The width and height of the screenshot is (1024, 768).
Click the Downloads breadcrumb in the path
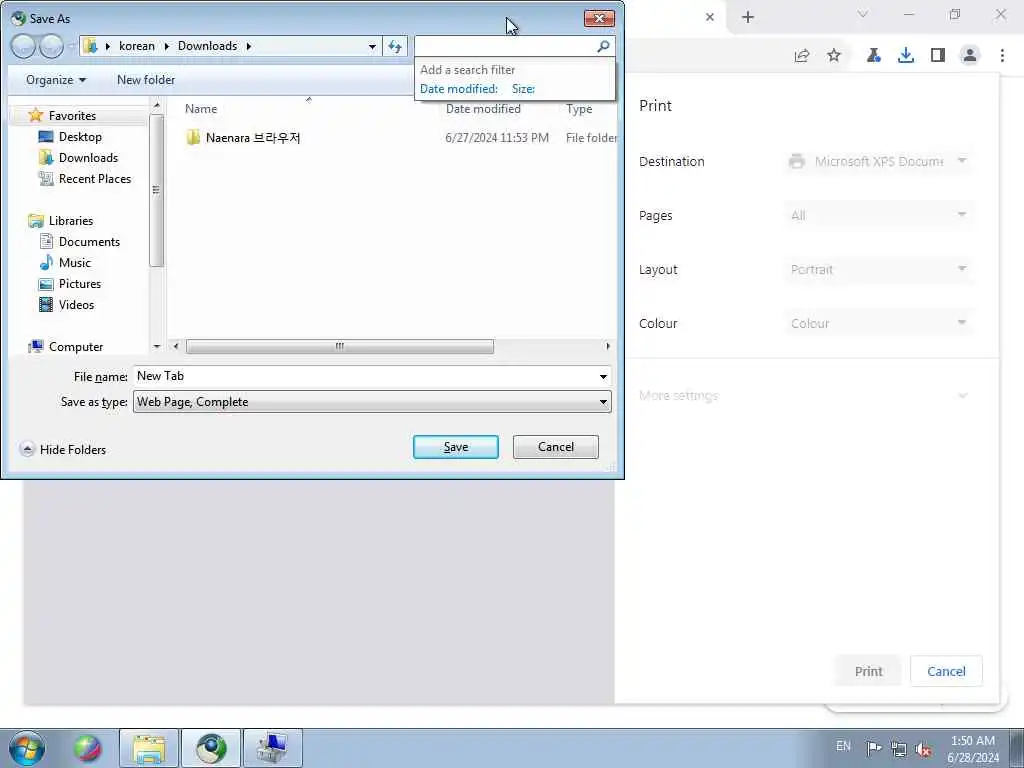(x=207, y=46)
